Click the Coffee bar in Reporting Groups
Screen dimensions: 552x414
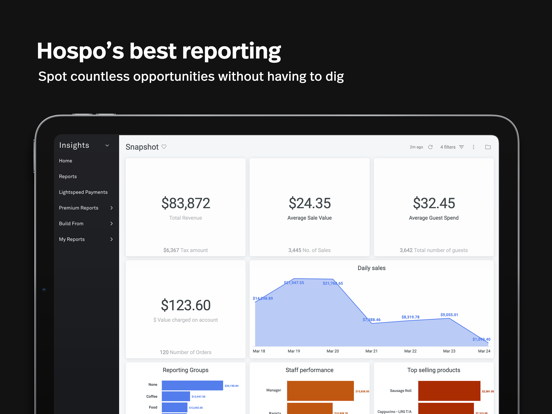coord(176,396)
